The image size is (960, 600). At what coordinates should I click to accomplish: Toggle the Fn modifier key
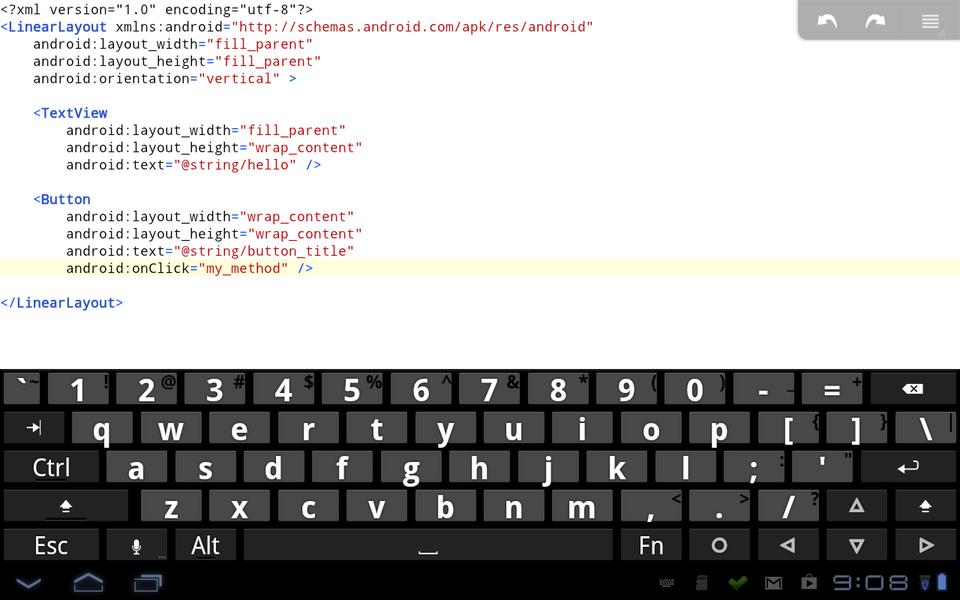click(651, 546)
